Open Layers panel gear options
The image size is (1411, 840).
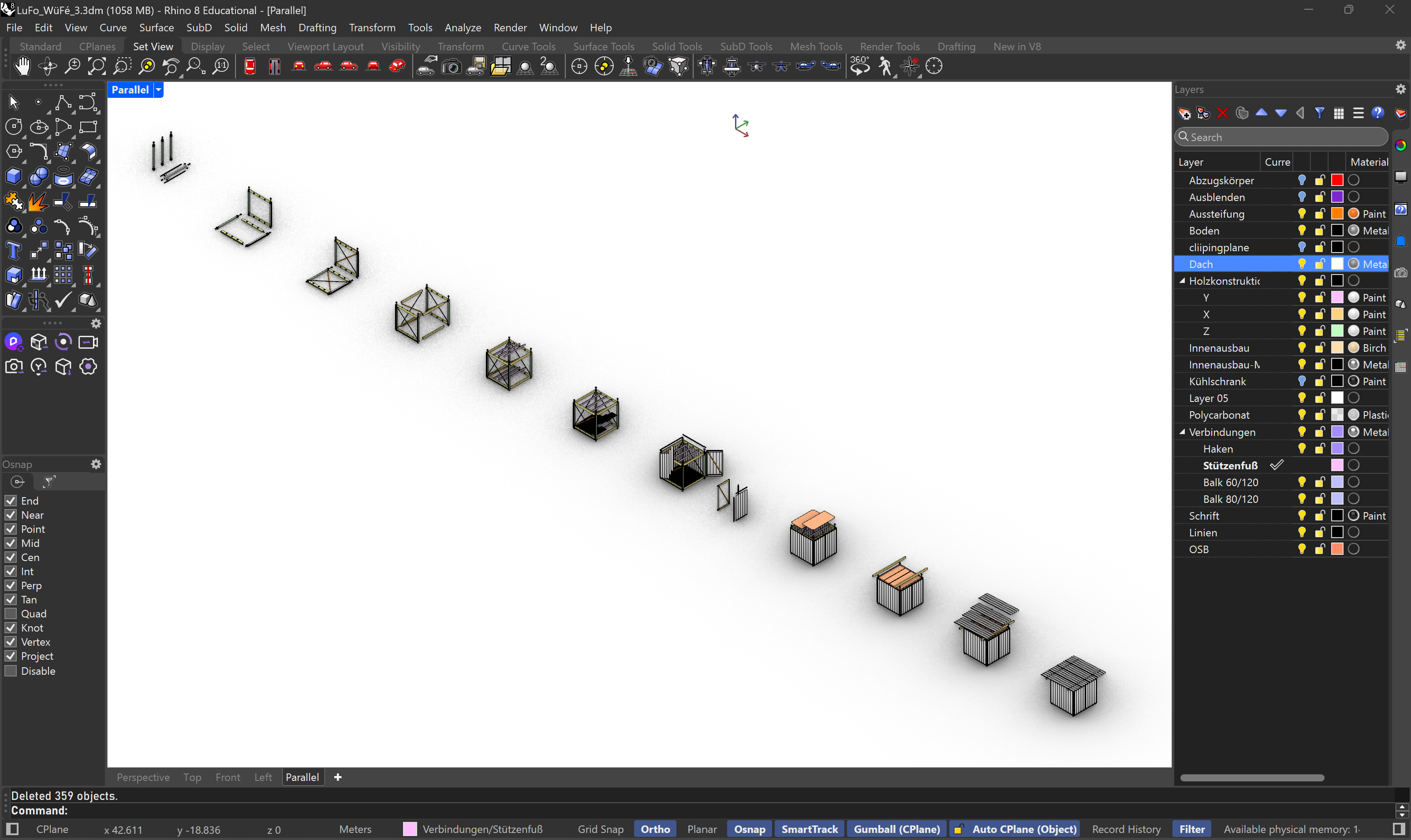[x=1401, y=89]
